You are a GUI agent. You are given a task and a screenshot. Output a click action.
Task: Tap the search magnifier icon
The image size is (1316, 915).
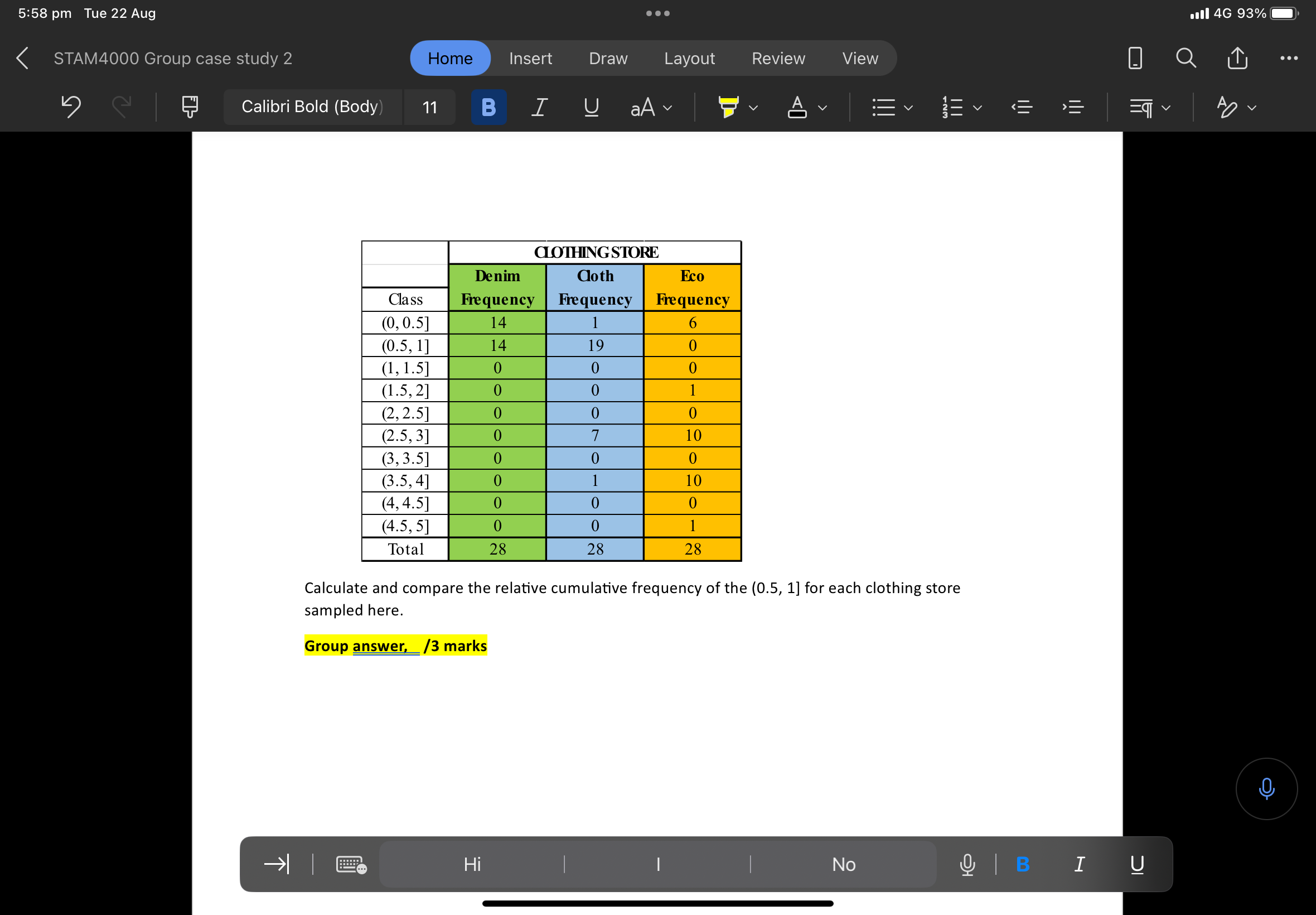pyautogui.click(x=1186, y=58)
